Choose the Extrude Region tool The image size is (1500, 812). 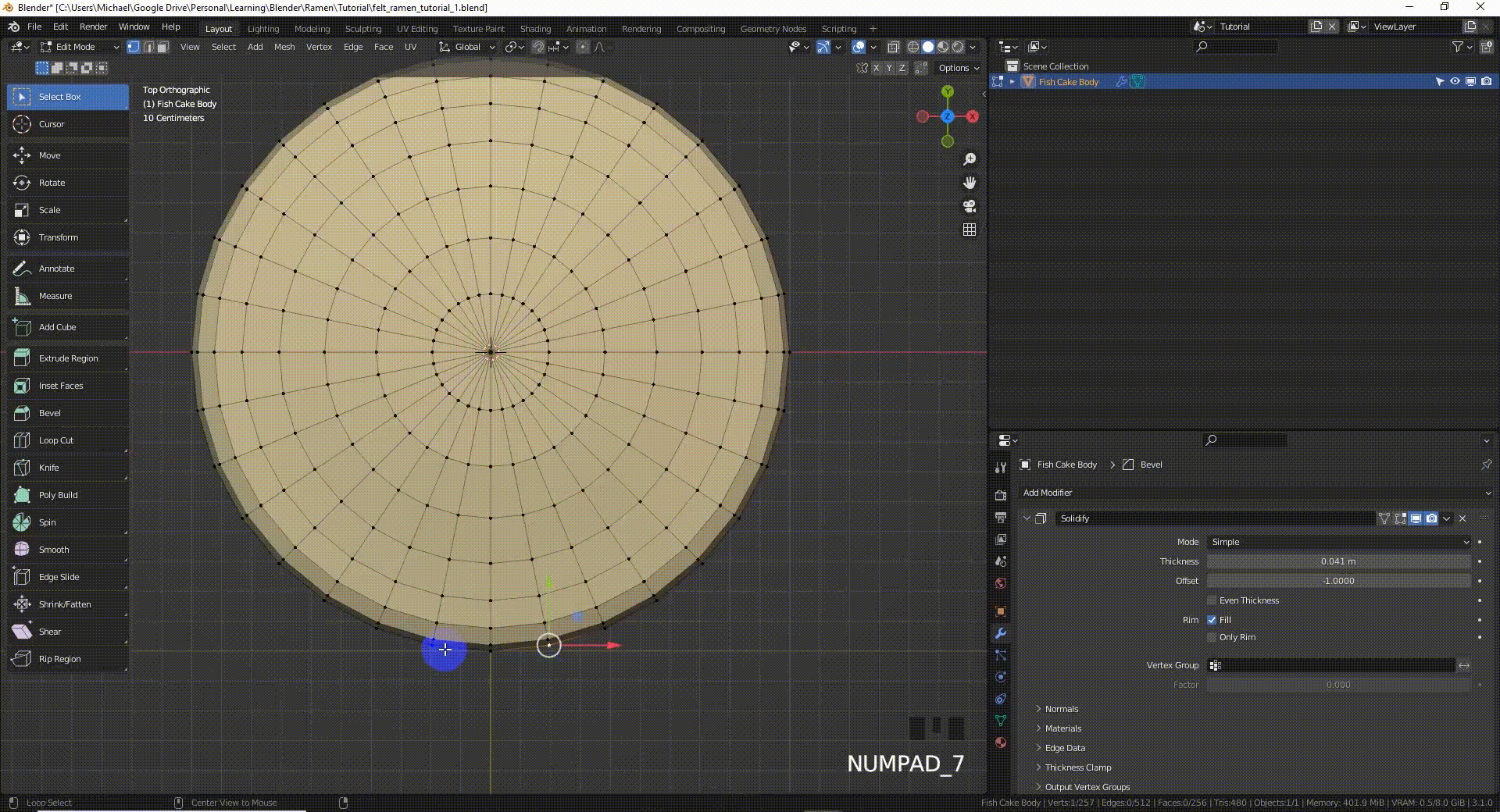[67, 358]
